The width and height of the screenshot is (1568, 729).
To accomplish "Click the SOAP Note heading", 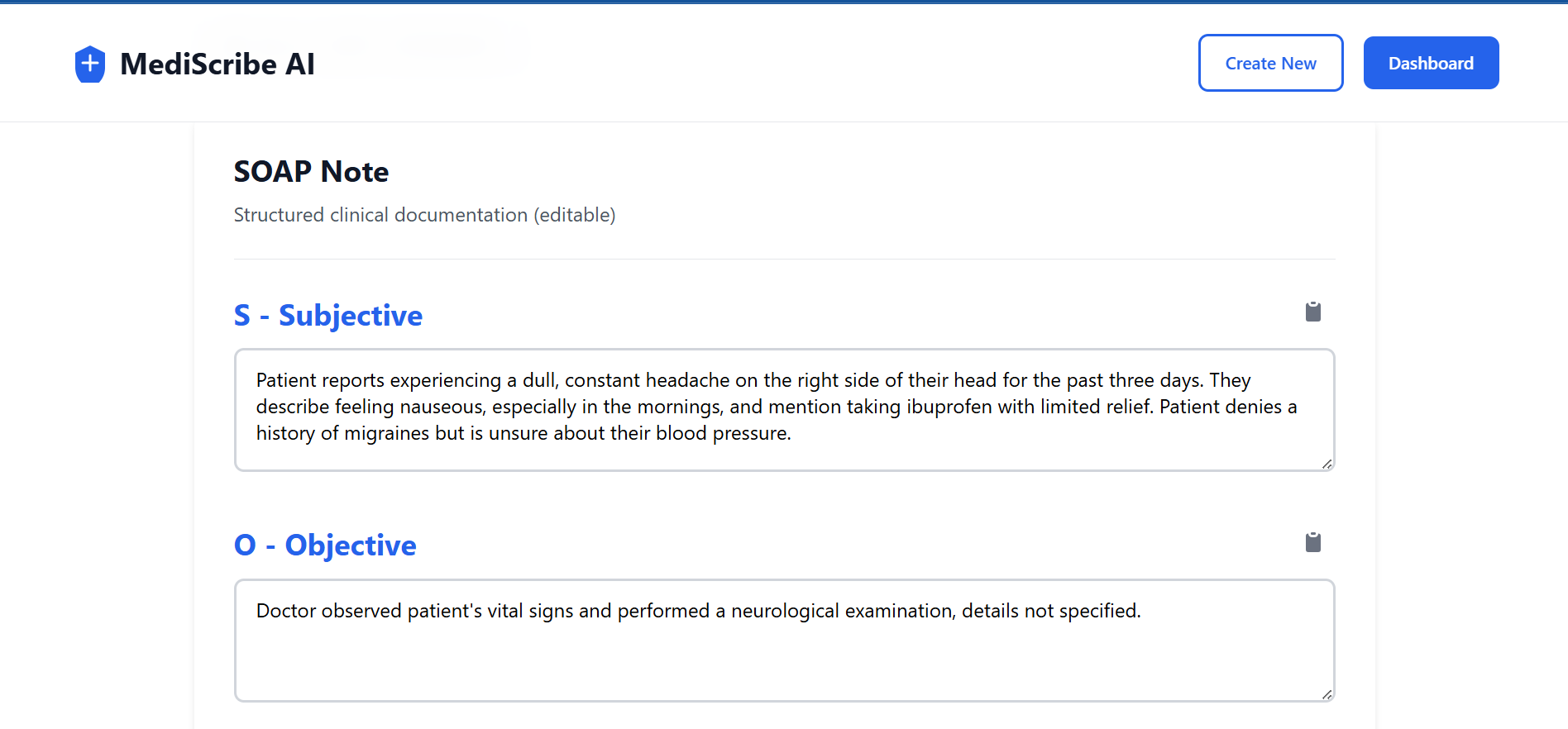I will (x=311, y=172).
